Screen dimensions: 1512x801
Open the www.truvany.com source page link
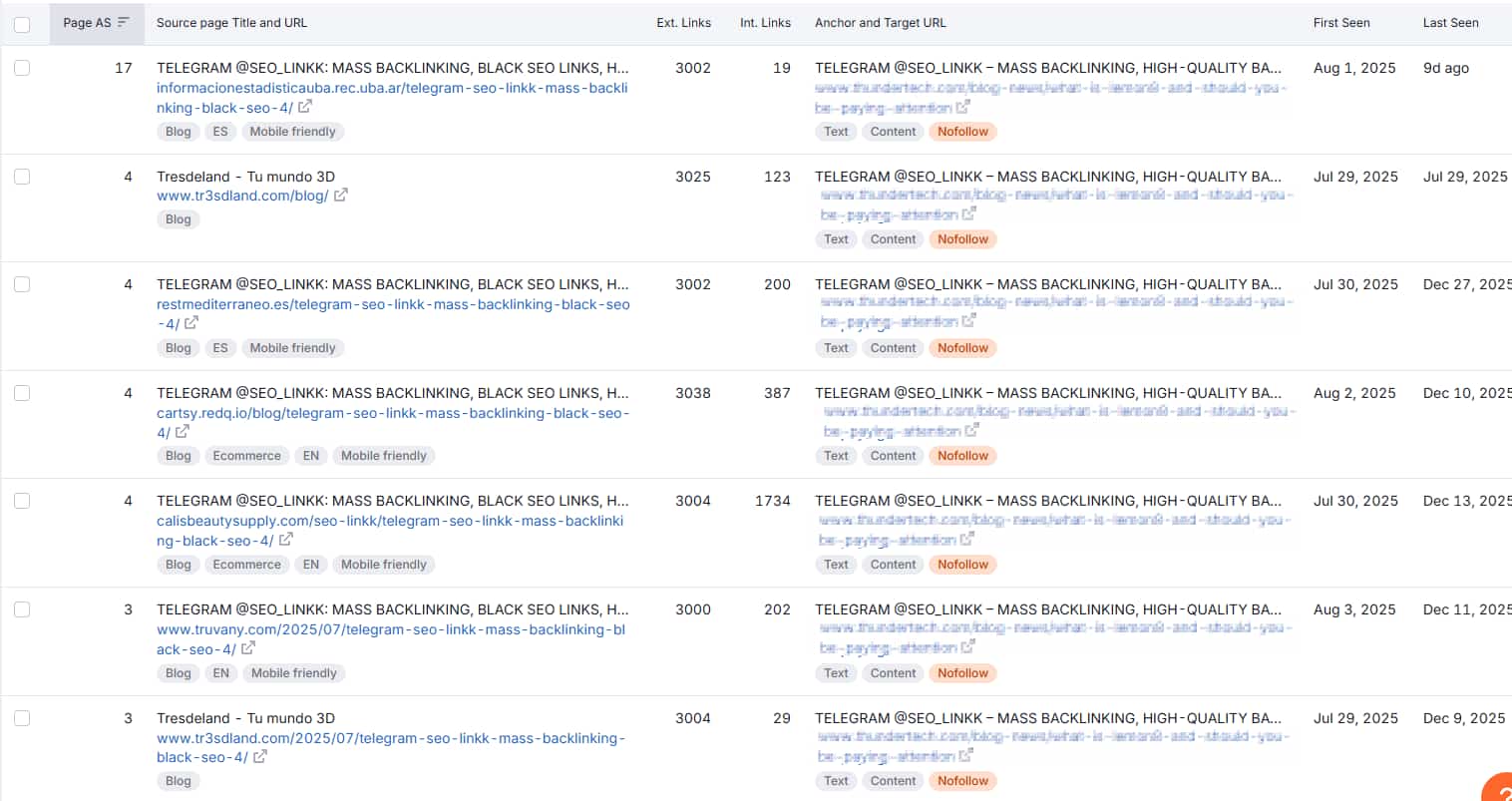(391, 629)
